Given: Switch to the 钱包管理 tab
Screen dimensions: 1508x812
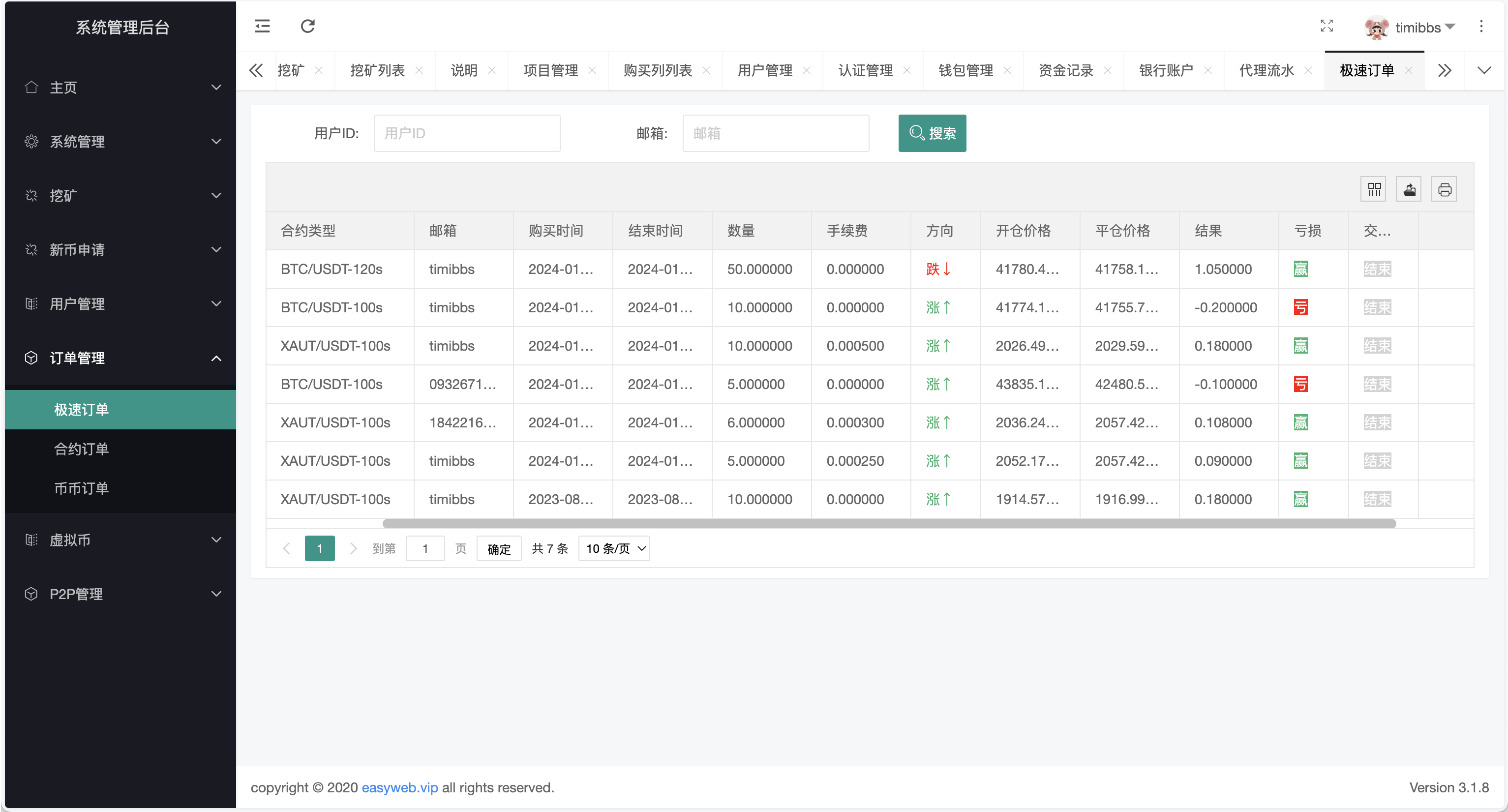Looking at the screenshot, I should 965,70.
